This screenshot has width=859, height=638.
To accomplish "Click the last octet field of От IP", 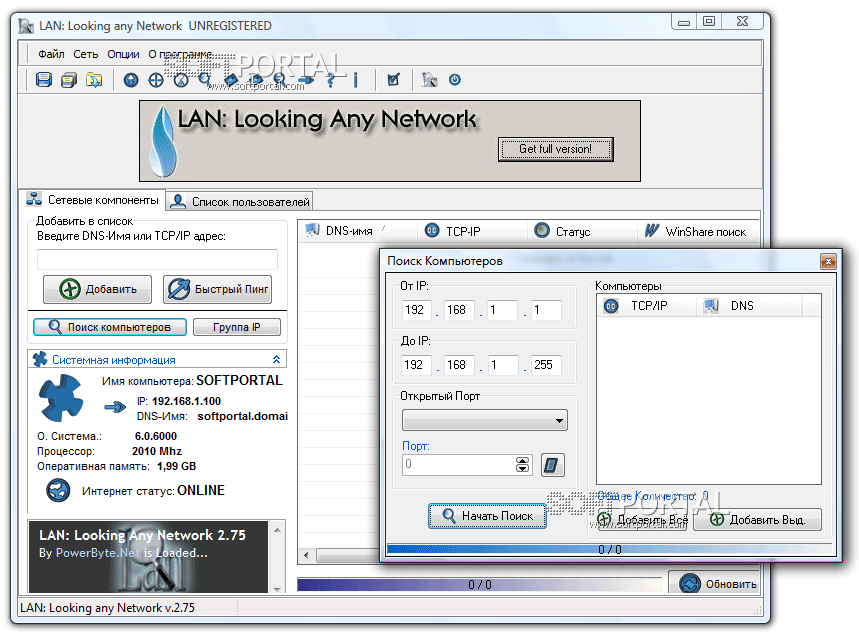I will point(546,310).
